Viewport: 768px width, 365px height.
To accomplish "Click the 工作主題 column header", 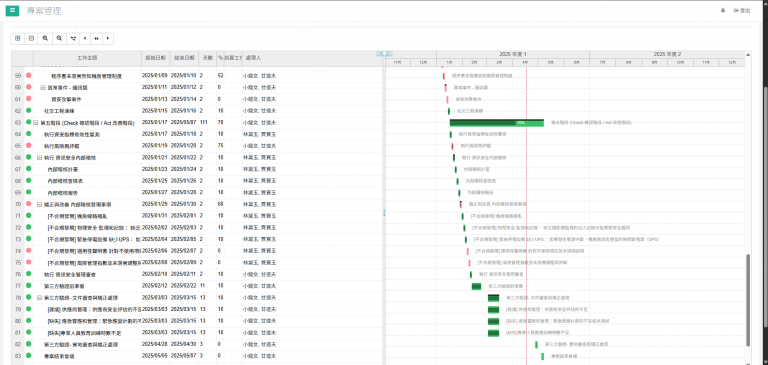I will 87,58.
